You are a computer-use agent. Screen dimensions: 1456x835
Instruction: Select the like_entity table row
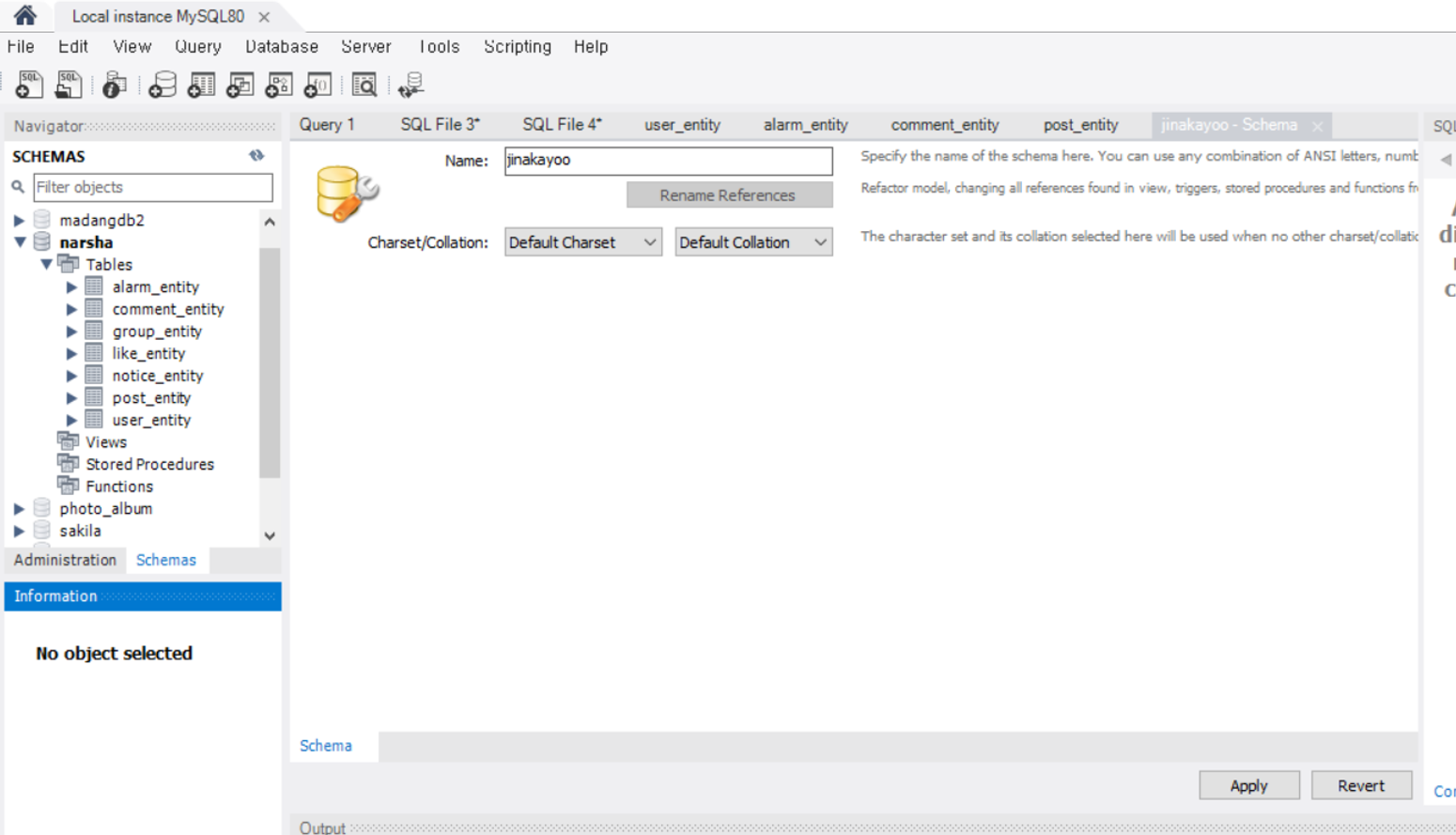148,353
